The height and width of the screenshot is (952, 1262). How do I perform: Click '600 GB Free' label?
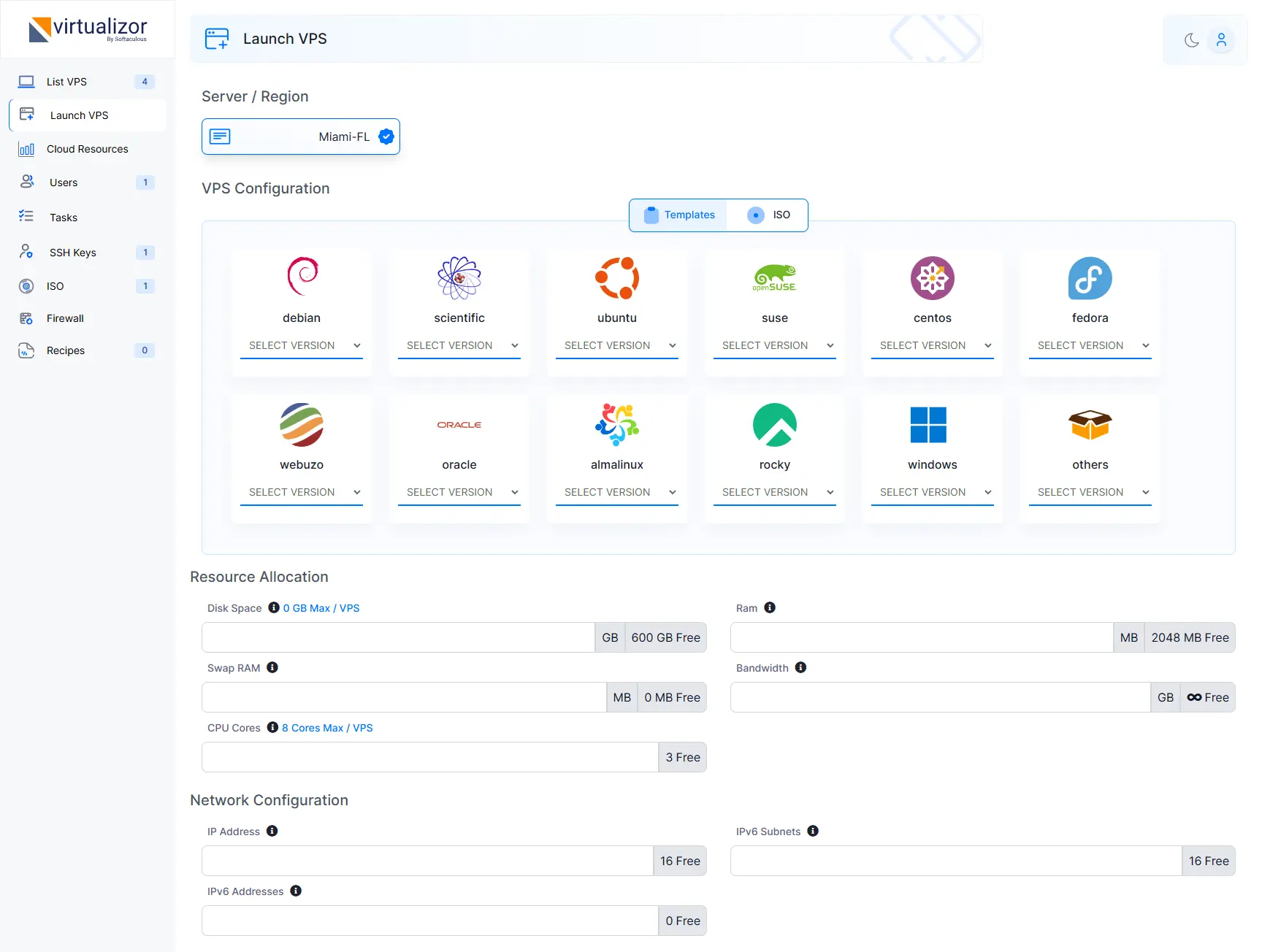(665, 637)
